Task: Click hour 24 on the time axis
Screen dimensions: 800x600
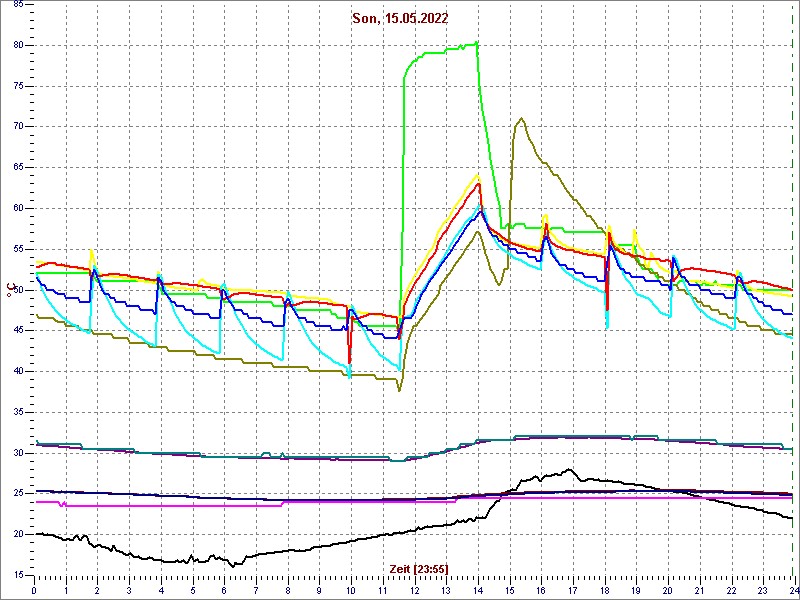Action: (793, 590)
